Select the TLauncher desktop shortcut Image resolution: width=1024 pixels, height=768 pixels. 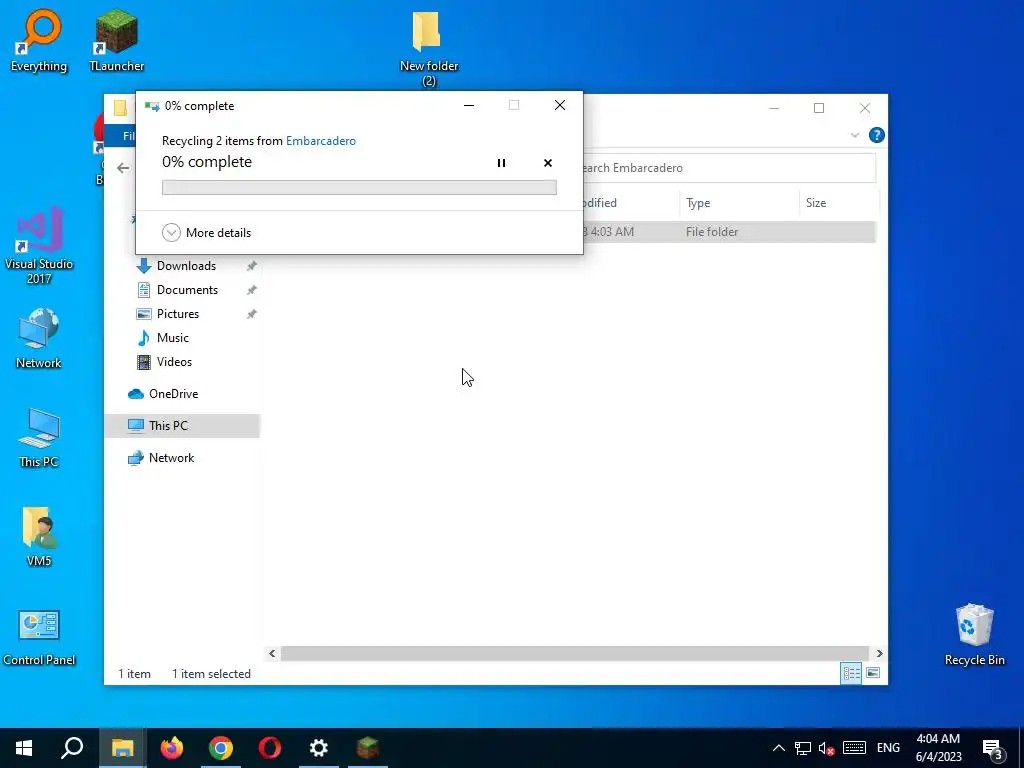click(x=117, y=41)
